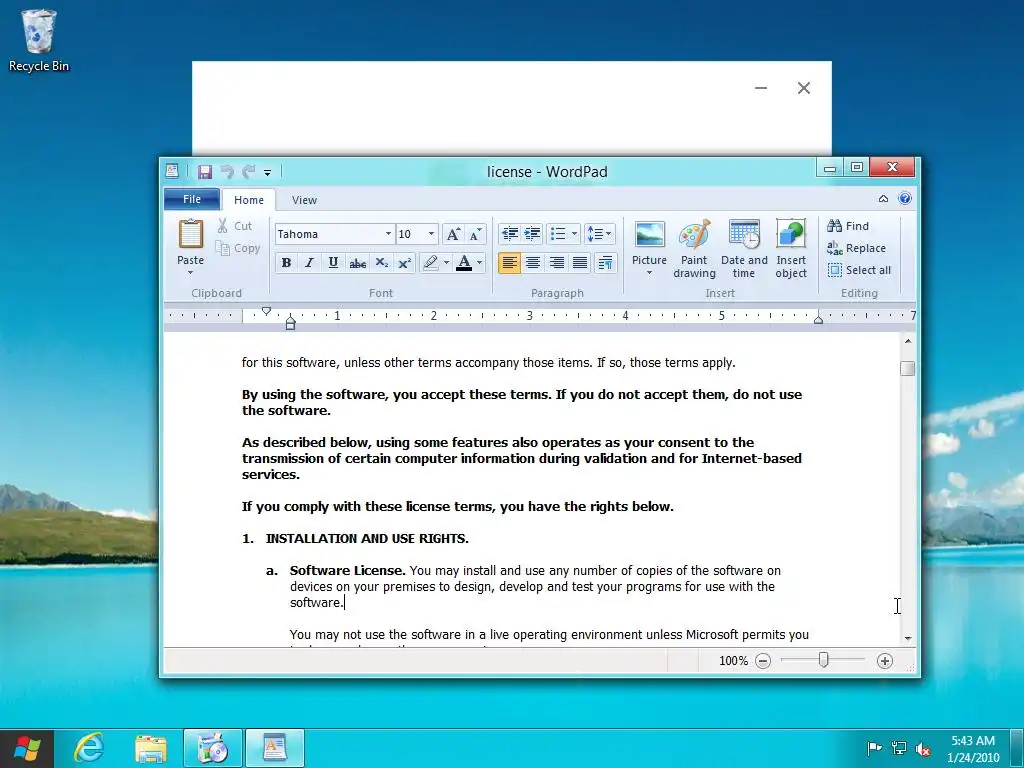Click the zoom slider handle
1024x768 pixels.
pos(824,660)
